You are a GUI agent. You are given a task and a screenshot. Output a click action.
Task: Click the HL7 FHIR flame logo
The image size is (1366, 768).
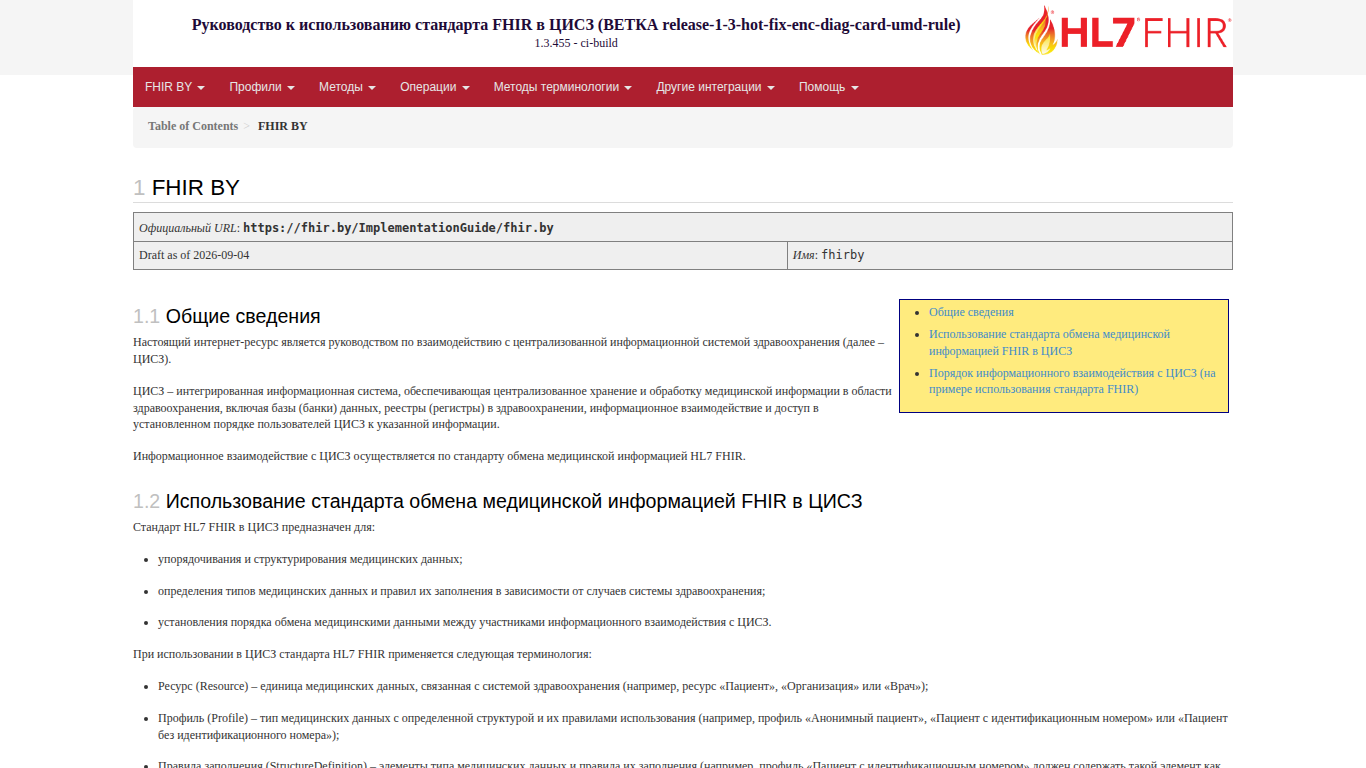(1128, 31)
